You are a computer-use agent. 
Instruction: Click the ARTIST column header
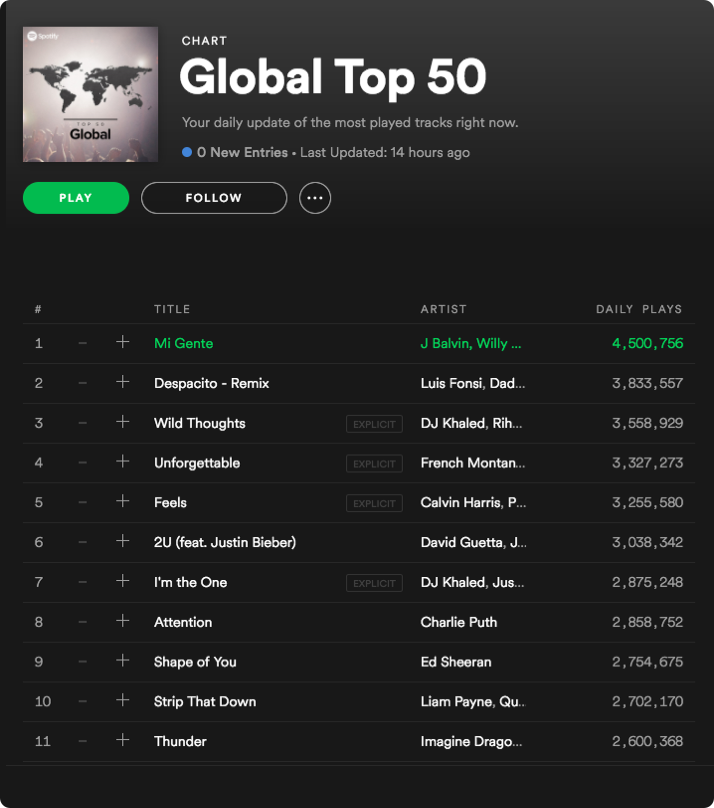444,309
